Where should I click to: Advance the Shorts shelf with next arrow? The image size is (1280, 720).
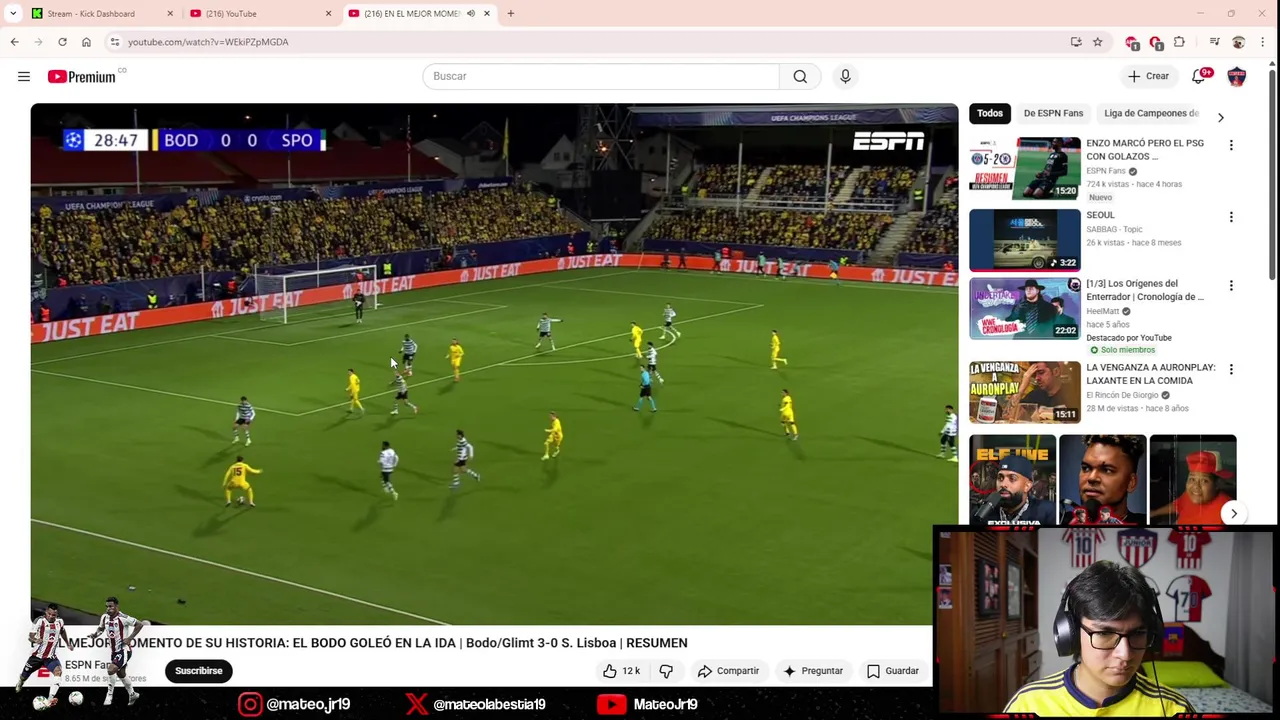click(1233, 514)
